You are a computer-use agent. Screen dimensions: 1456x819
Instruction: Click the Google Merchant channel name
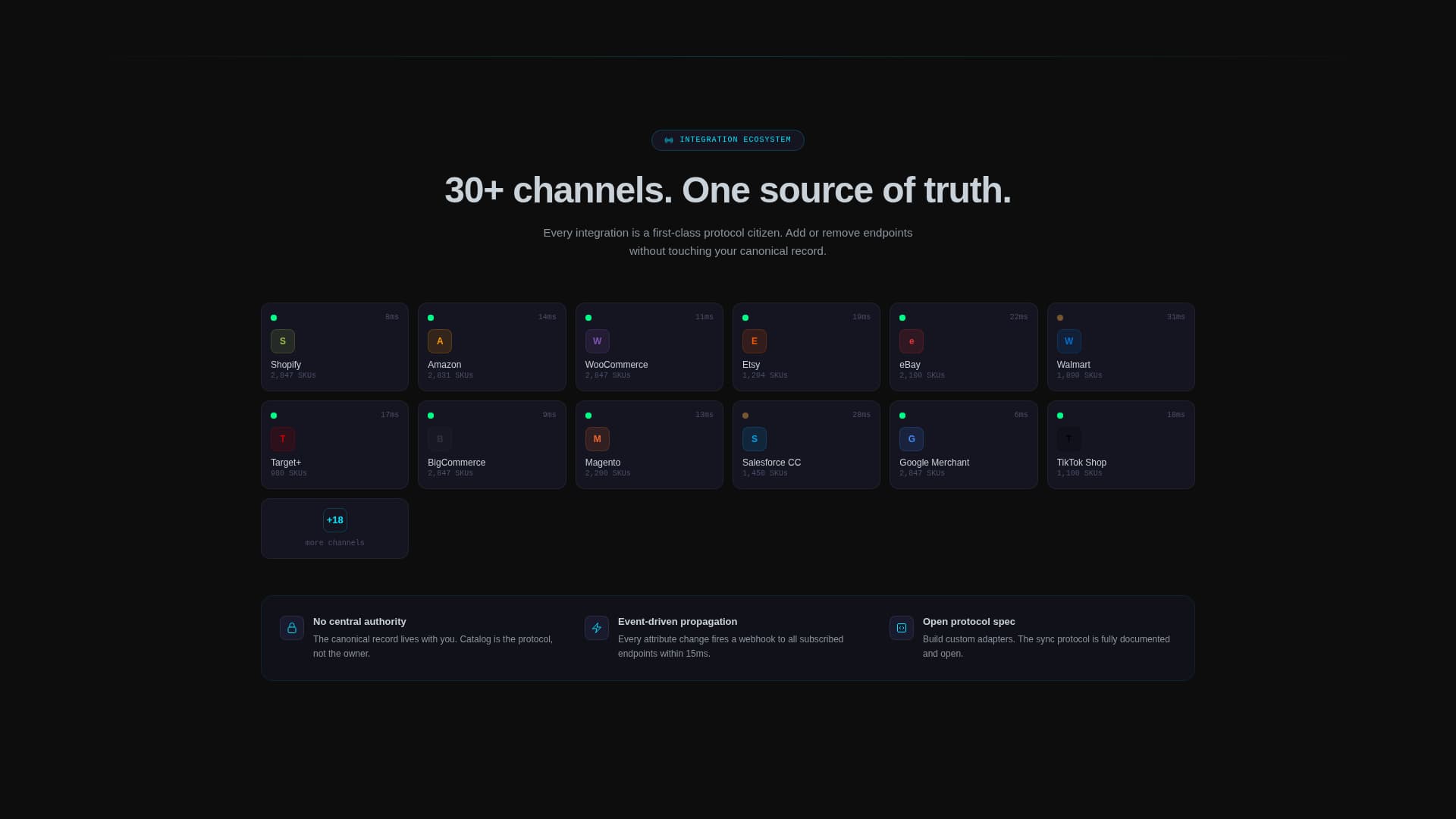tap(934, 463)
